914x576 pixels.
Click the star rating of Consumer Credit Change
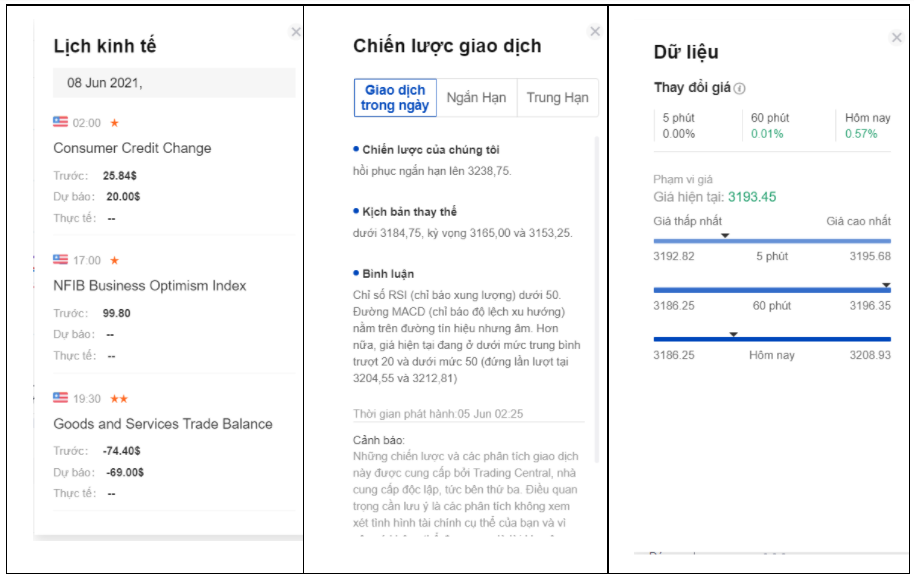click(x=114, y=123)
